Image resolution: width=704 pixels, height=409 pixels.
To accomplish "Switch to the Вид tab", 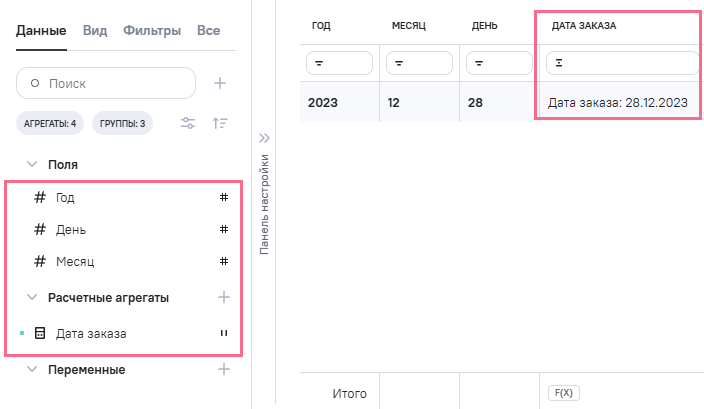I will click(x=95, y=31).
